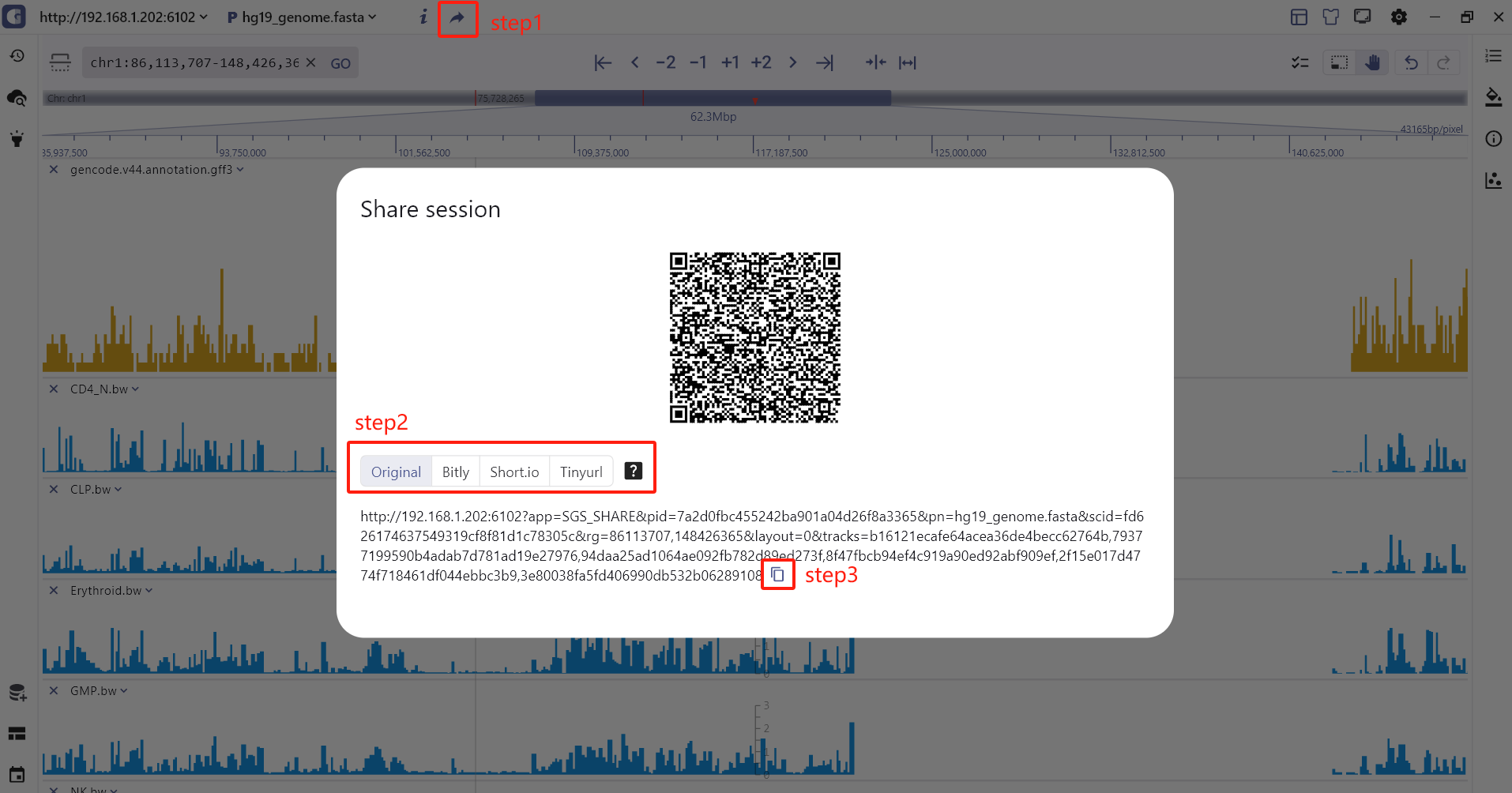Remove the Erythroid.bw track
Viewport: 1512px width, 793px height.
coord(54,591)
